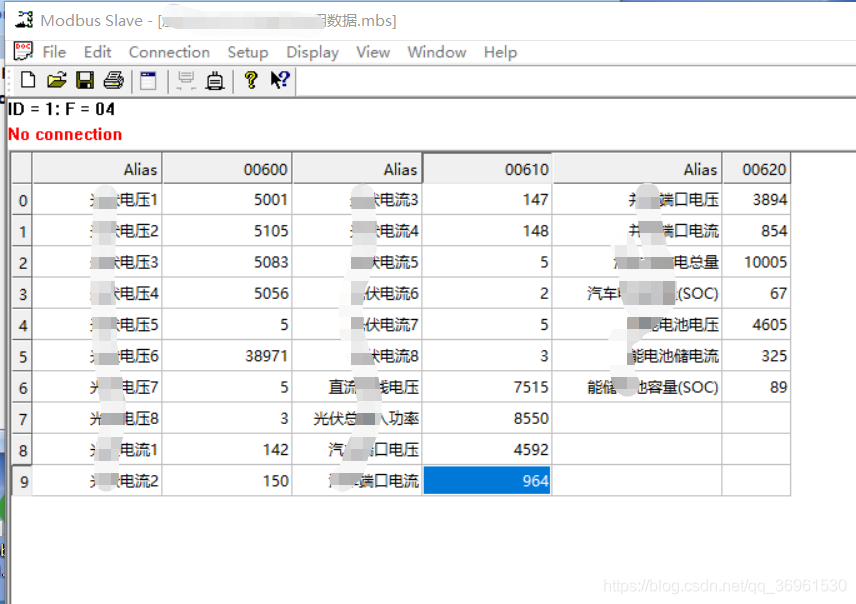The height and width of the screenshot is (604, 856).
Task: Open the Slave Definition dialog icon
Action: tap(146, 81)
